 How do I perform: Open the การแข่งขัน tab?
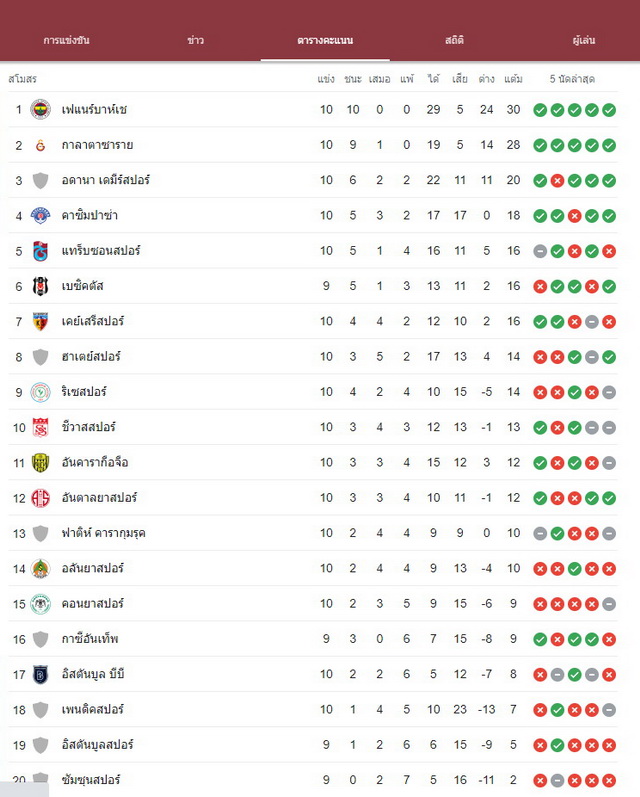click(66, 40)
